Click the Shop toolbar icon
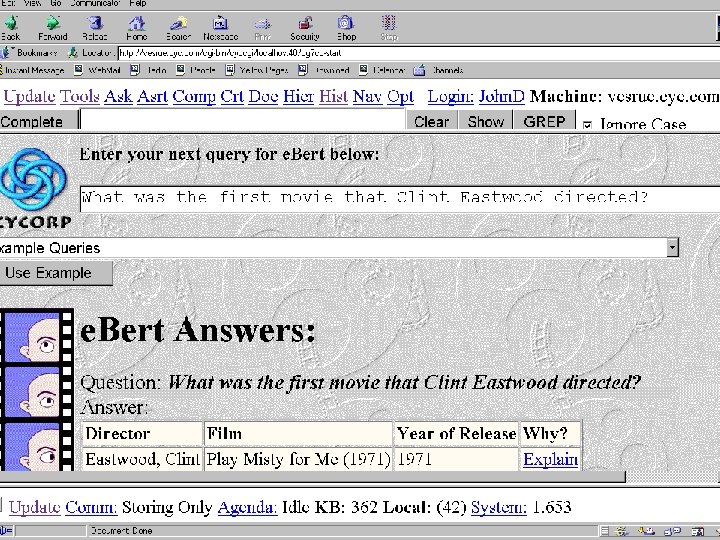The height and width of the screenshot is (540, 720). tap(346, 23)
